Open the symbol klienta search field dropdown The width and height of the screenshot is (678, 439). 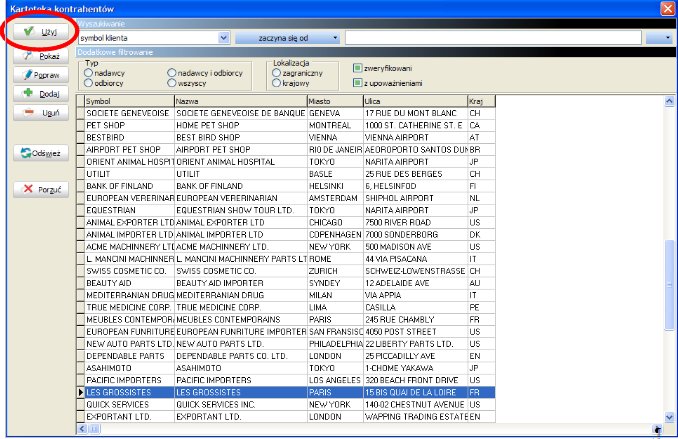coord(224,38)
